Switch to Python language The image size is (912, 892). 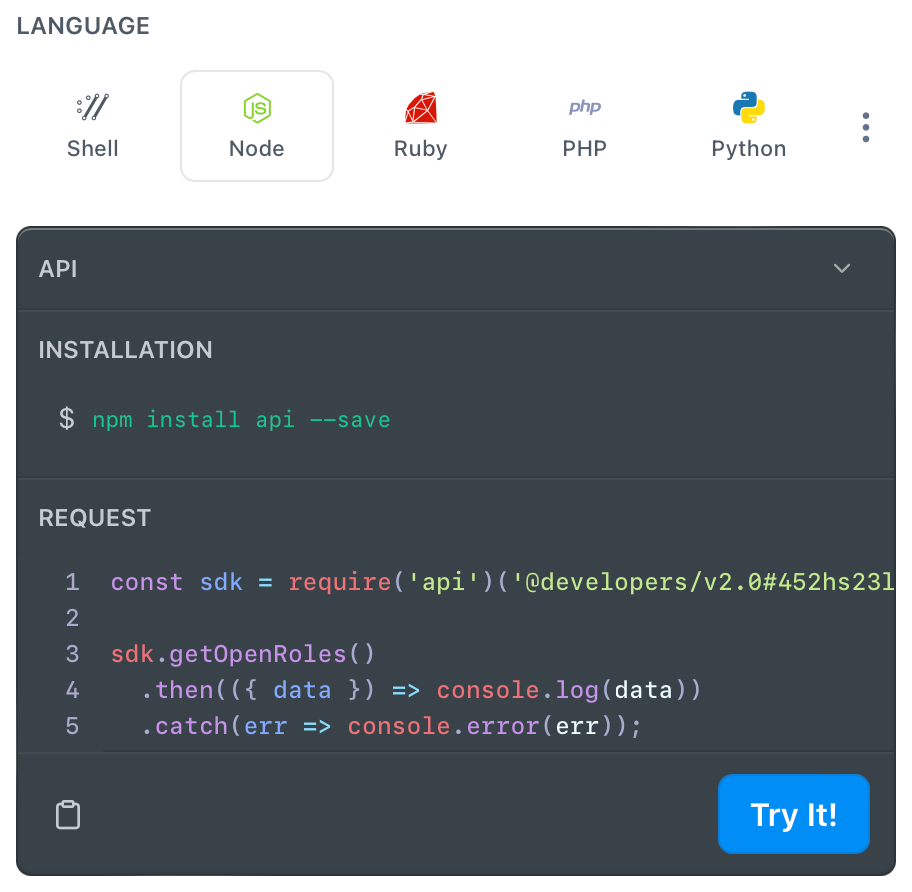(x=749, y=126)
